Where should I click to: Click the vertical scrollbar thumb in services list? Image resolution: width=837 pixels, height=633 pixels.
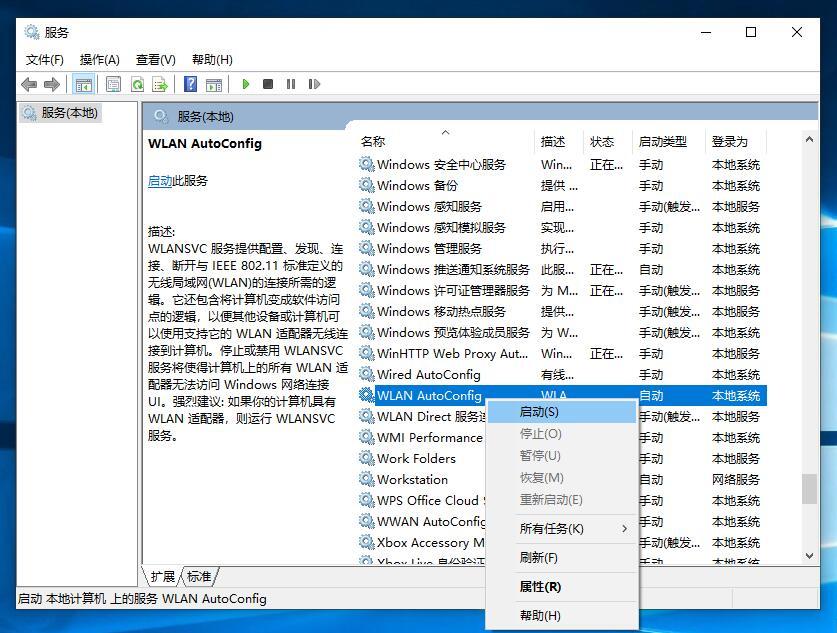(x=809, y=488)
